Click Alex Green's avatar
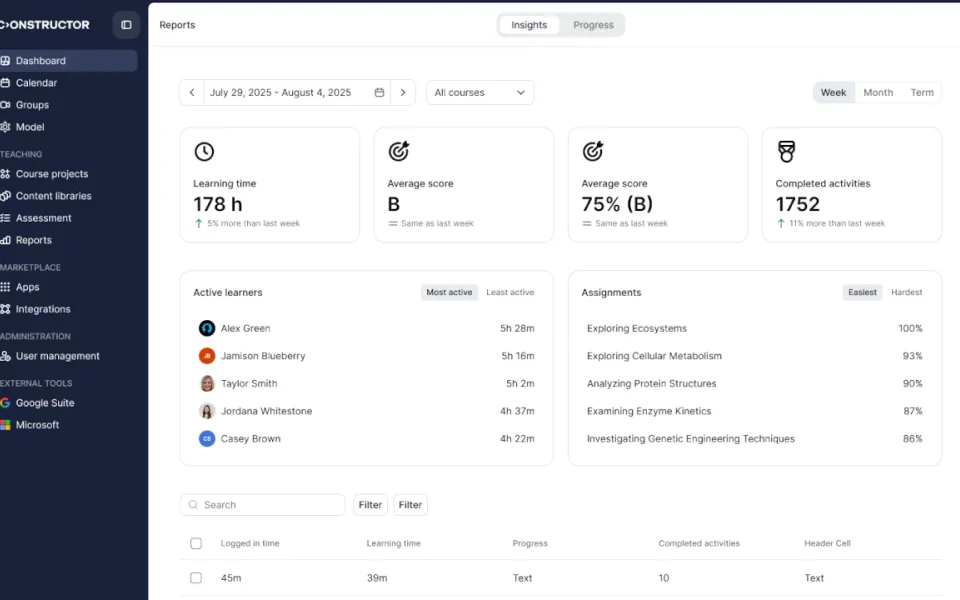 click(207, 328)
